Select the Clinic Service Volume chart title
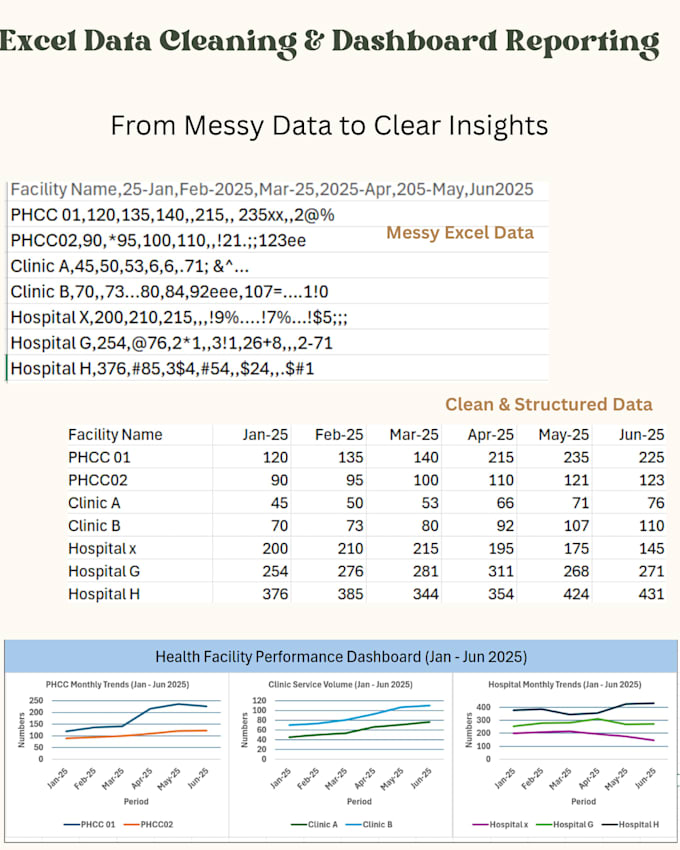 pyautogui.click(x=341, y=685)
